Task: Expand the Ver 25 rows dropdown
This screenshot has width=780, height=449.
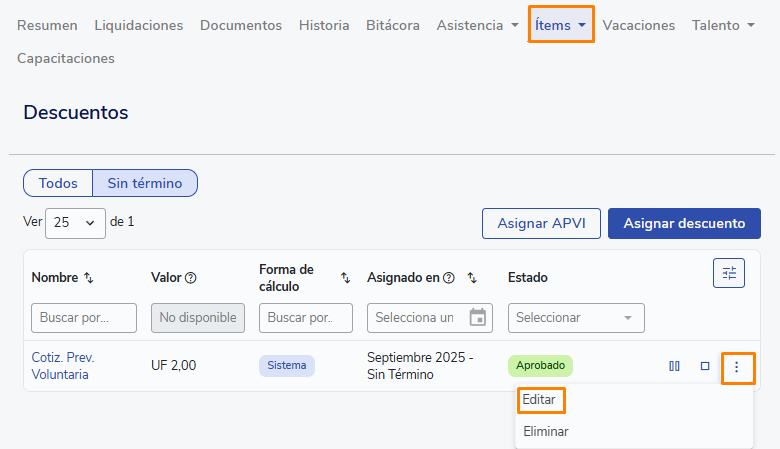Action: 75,223
